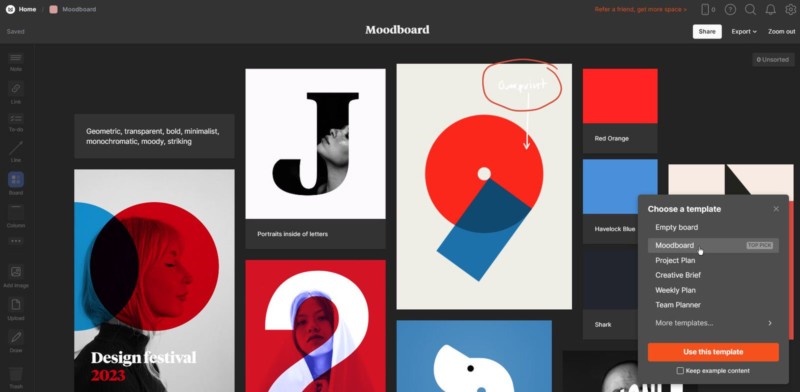Select the Board tool in sidebar

[x=16, y=184]
